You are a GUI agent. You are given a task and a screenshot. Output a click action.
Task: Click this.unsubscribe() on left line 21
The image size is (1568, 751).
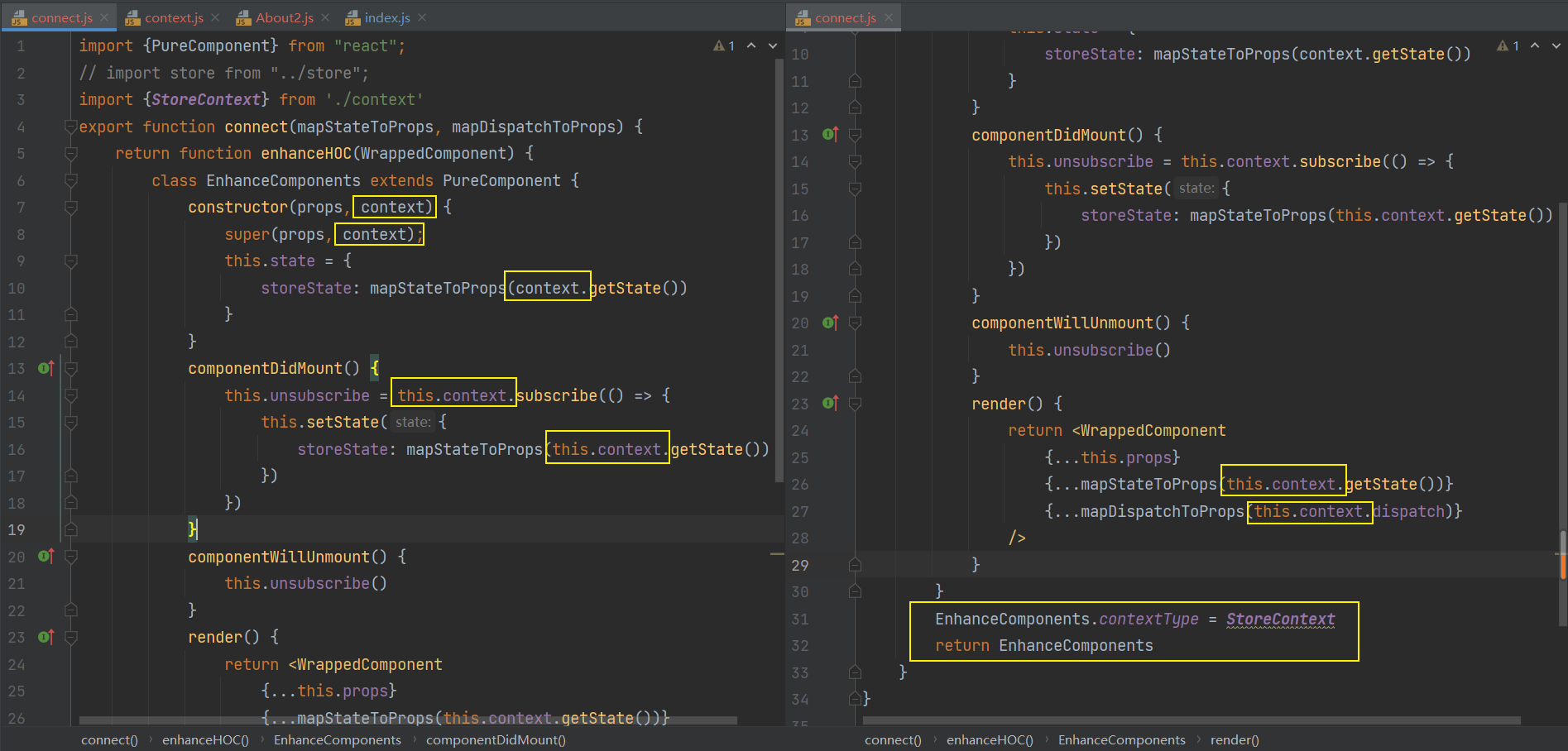coord(305,583)
